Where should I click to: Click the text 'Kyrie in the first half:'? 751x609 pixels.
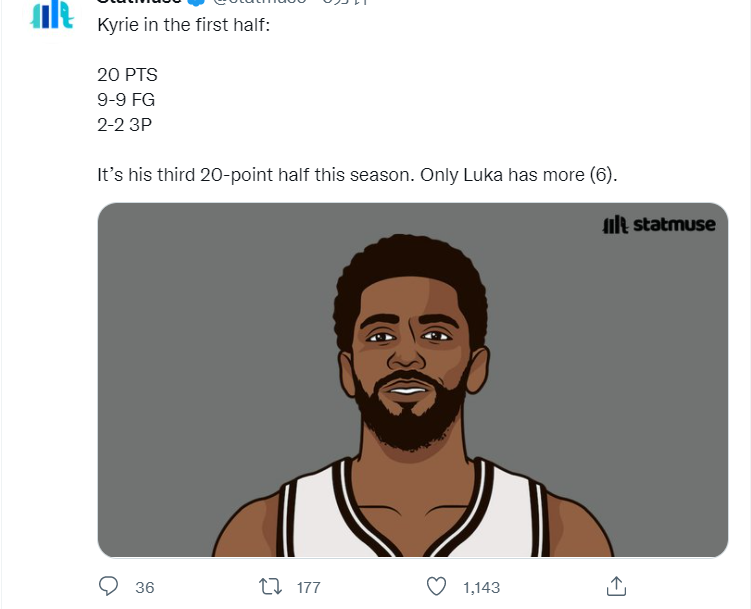pyautogui.click(x=184, y=25)
